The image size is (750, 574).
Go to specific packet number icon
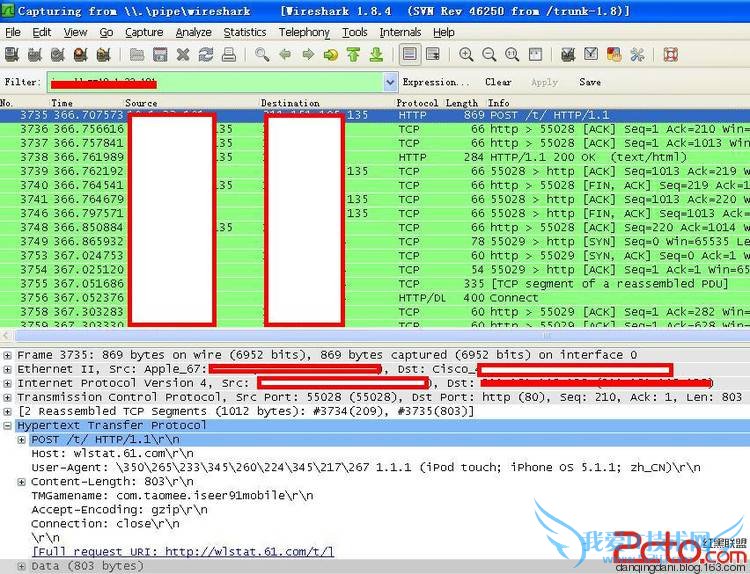tap(331, 55)
